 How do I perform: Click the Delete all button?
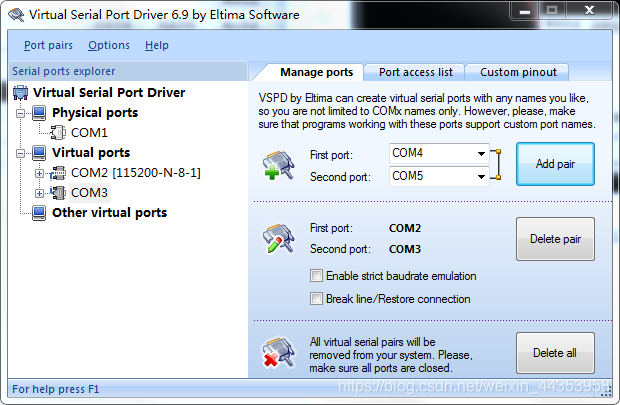[x=555, y=353]
